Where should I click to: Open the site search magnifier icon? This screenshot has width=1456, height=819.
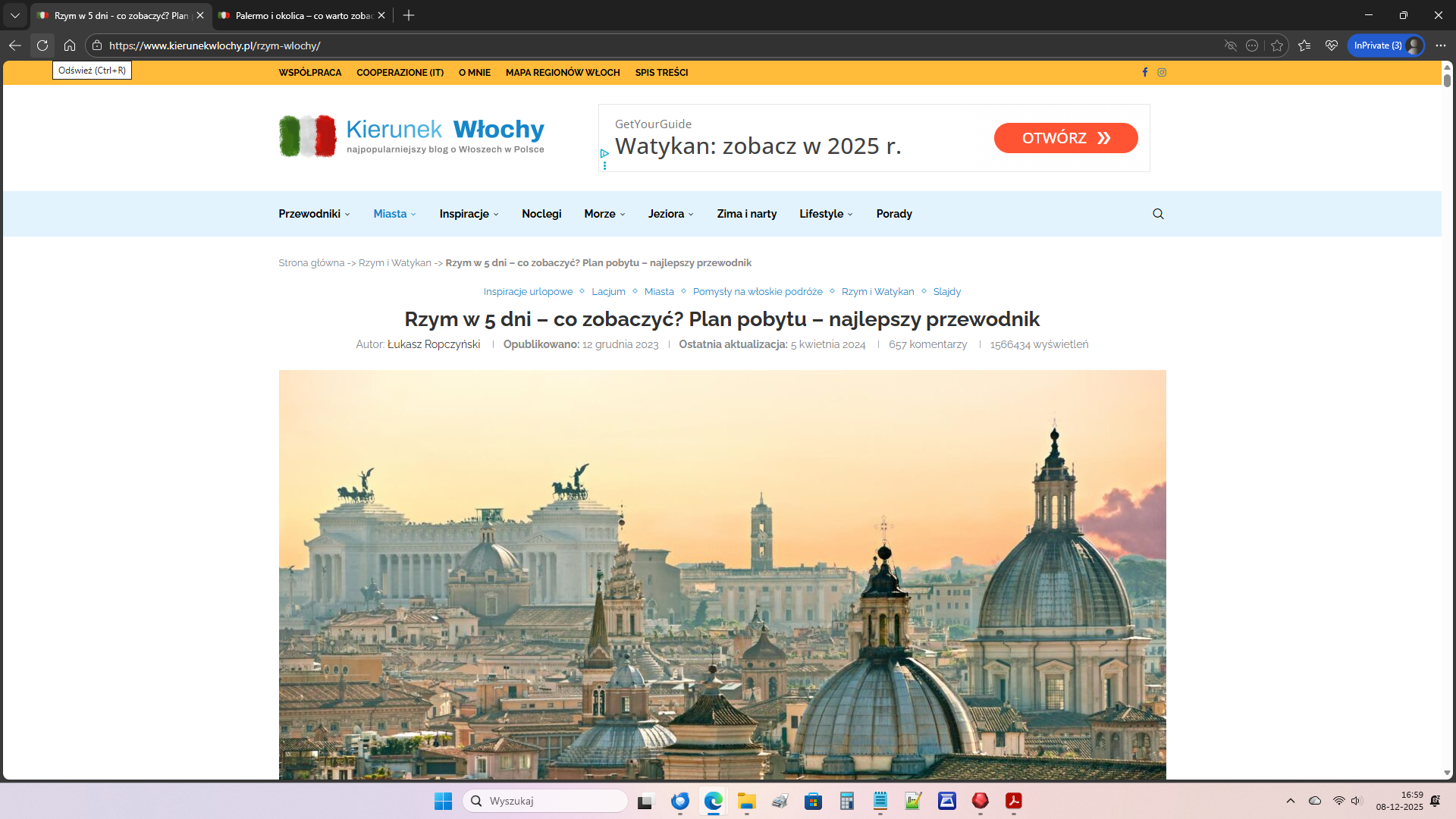[x=1157, y=214]
